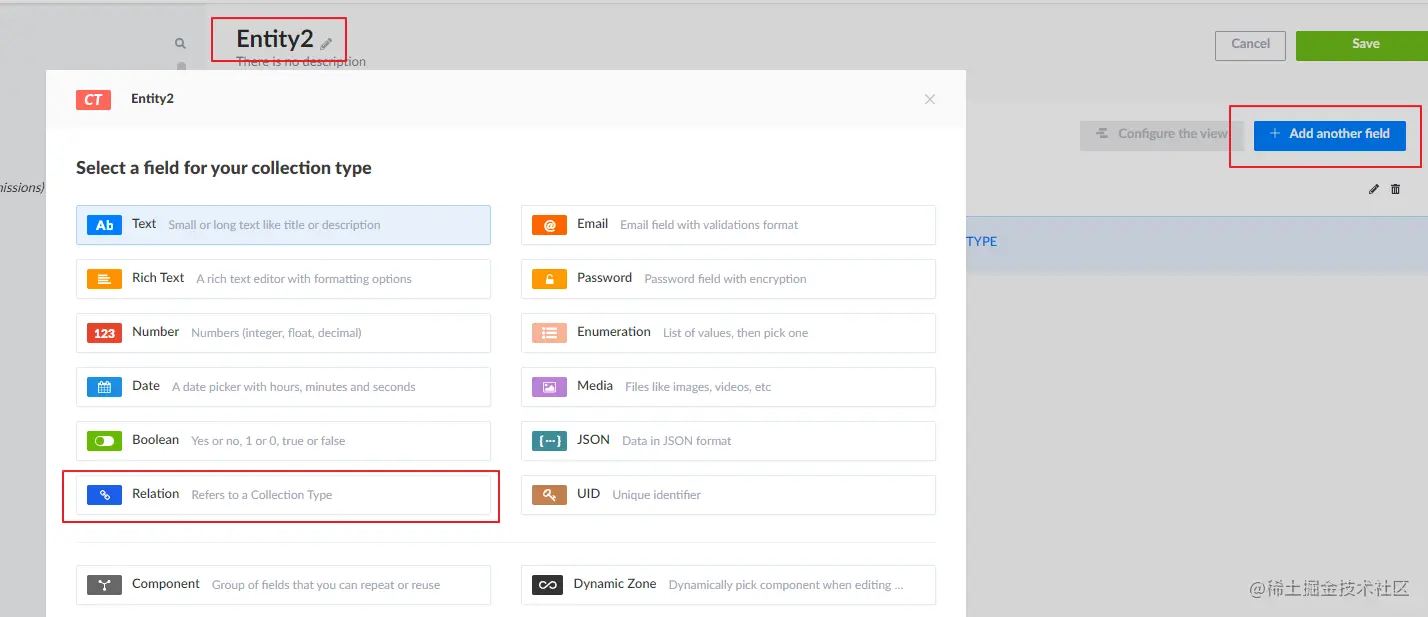Edit the field using pencil icon
Screen dimensions: 1428x617
(x=1374, y=189)
